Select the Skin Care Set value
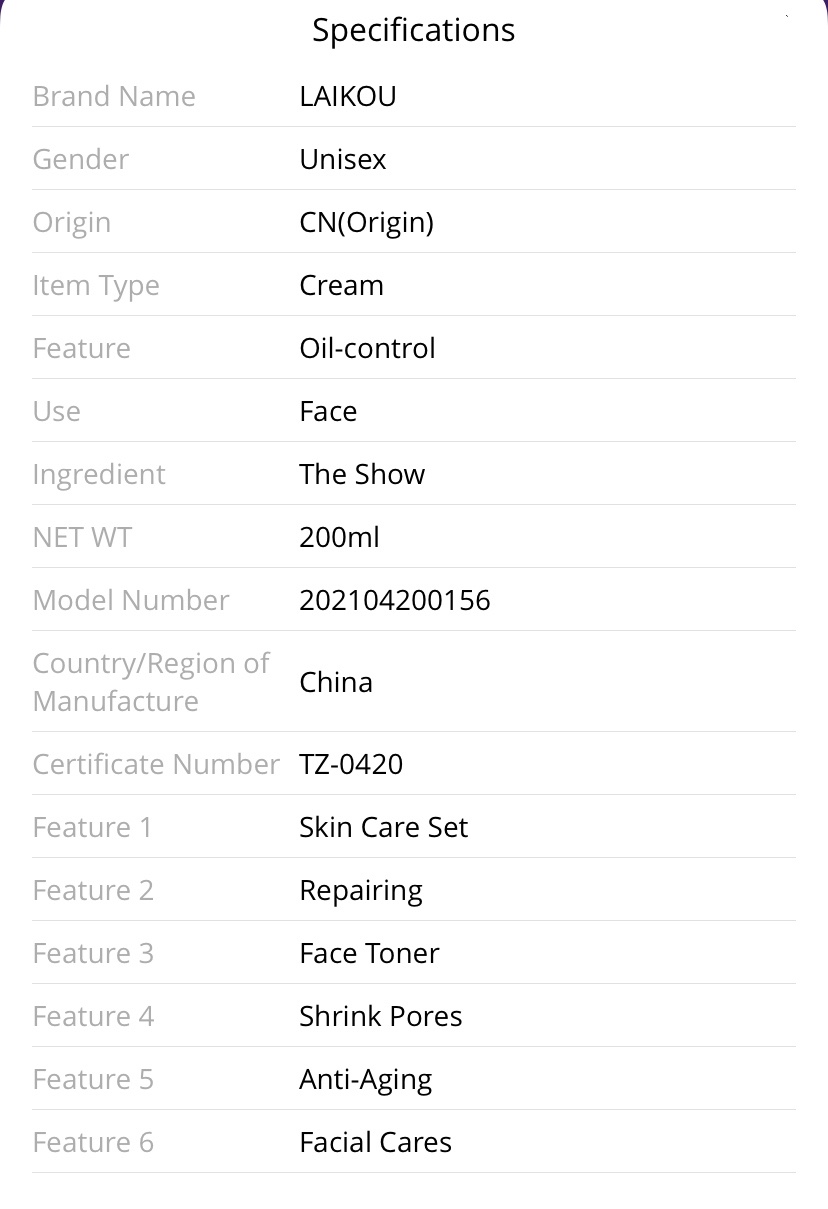This screenshot has height=1209, width=828. coord(384,827)
